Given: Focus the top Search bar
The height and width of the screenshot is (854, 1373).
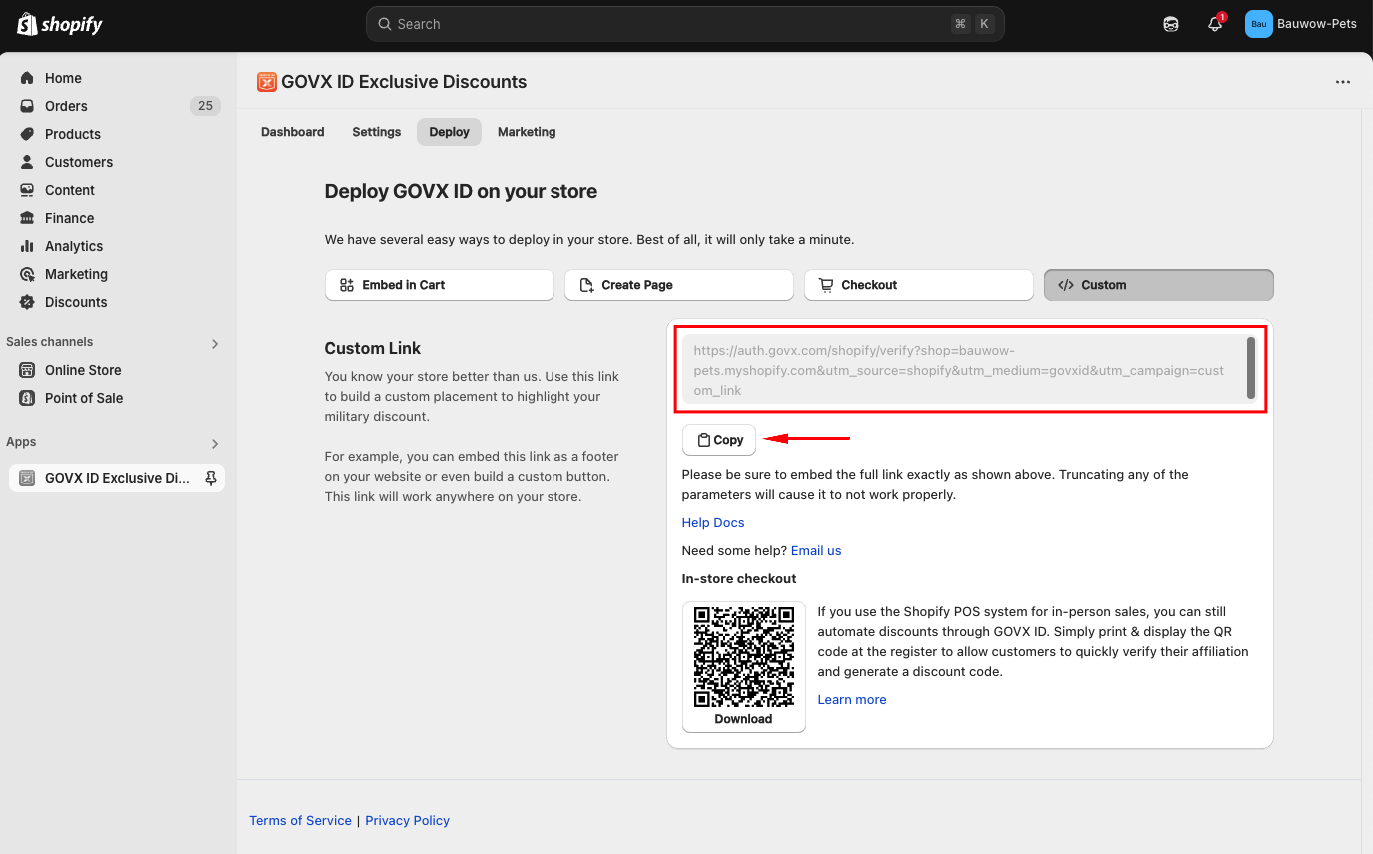Looking at the screenshot, I should coord(685,24).
